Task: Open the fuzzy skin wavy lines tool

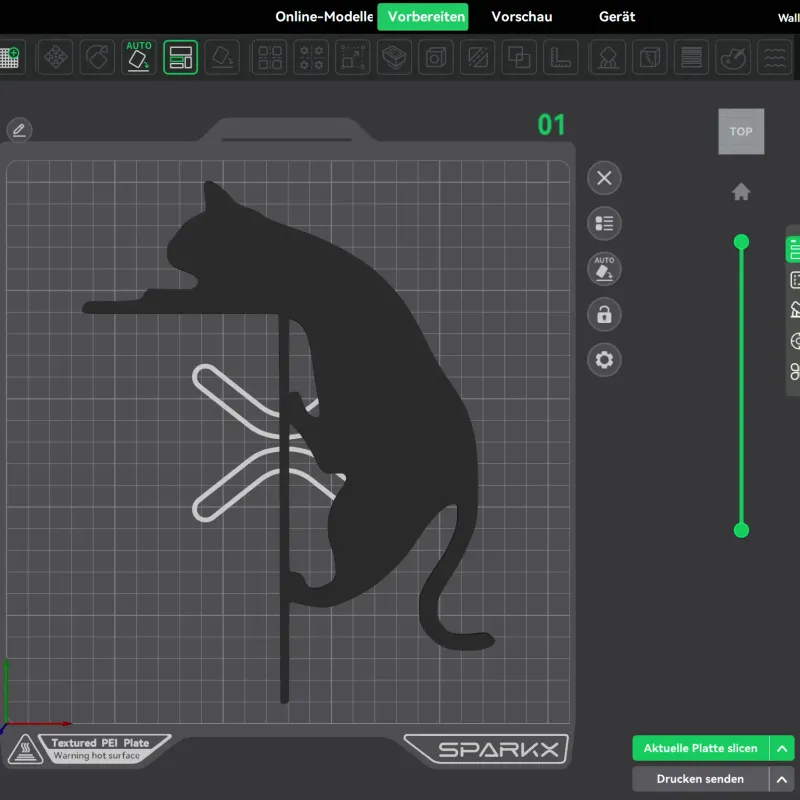Action: (x=774, y=57)
